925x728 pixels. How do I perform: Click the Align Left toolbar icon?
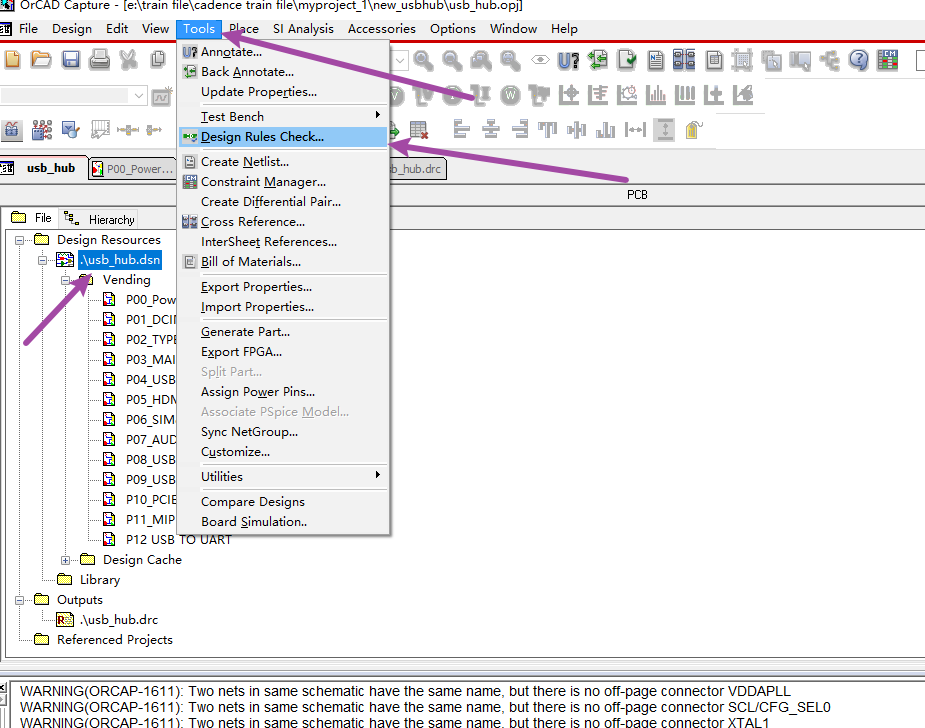point(461,129)
